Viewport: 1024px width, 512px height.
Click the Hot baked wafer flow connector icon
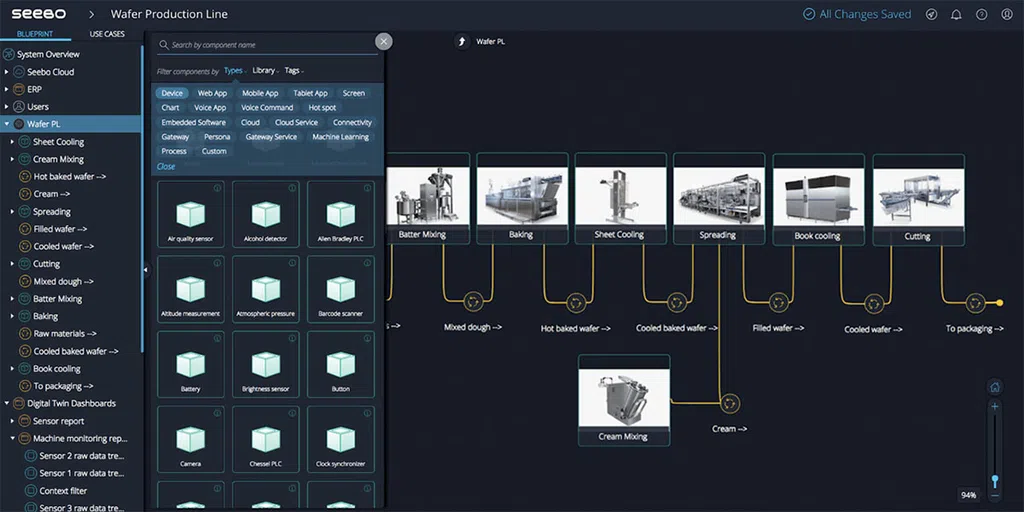click(575, 302)
